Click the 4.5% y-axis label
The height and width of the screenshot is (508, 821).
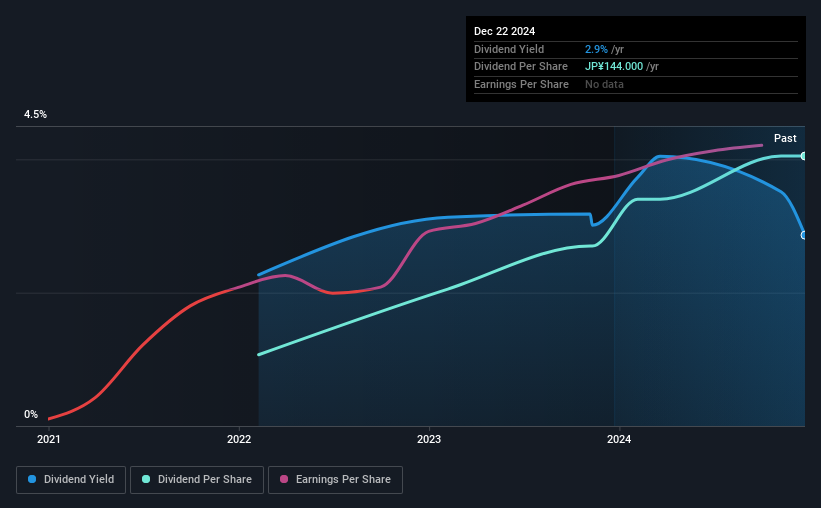pos(35,114)
